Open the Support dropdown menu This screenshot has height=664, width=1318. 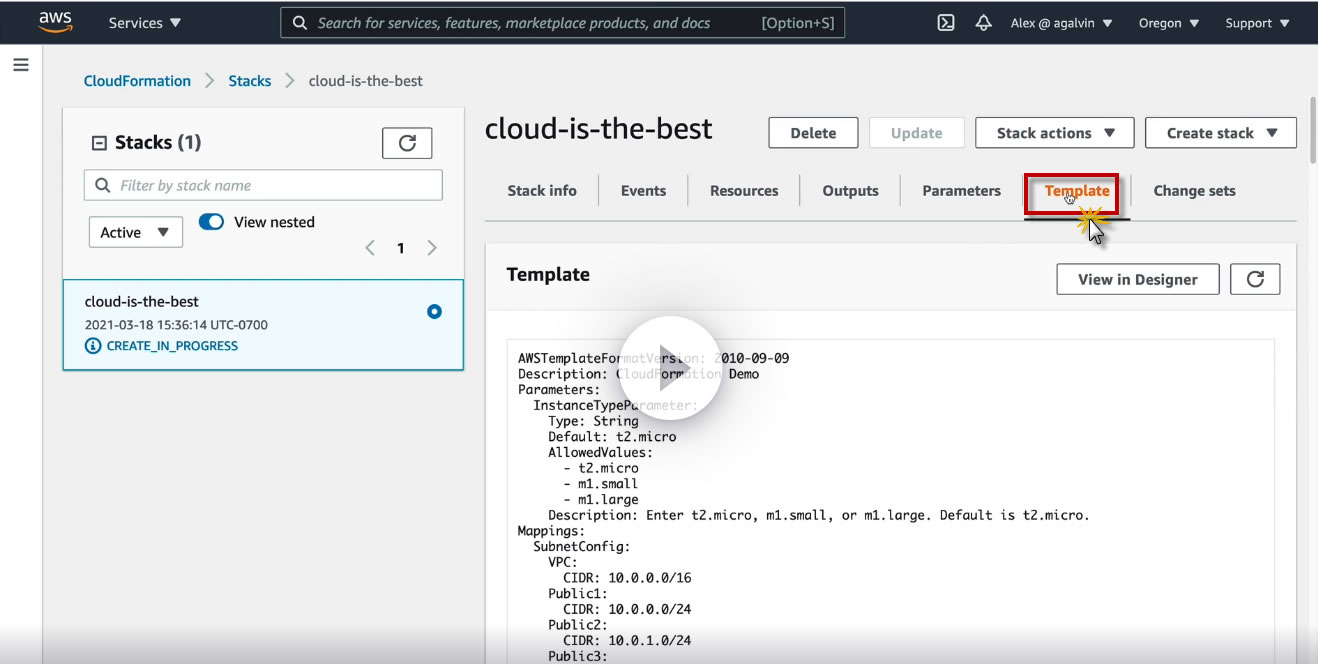click(x=1257, y=23)
